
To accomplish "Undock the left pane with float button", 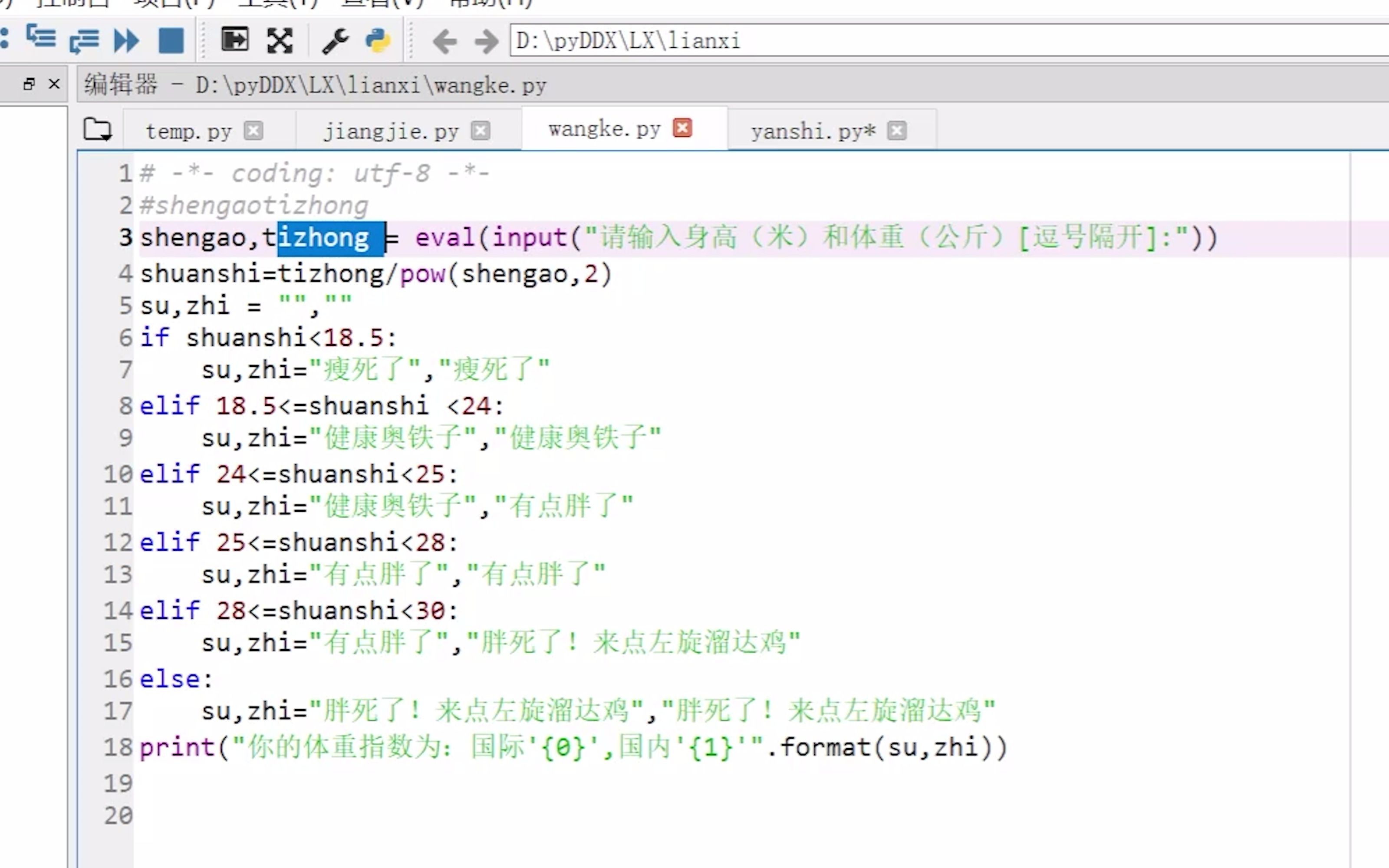I will pyautogui.click(x=29, y=84).
